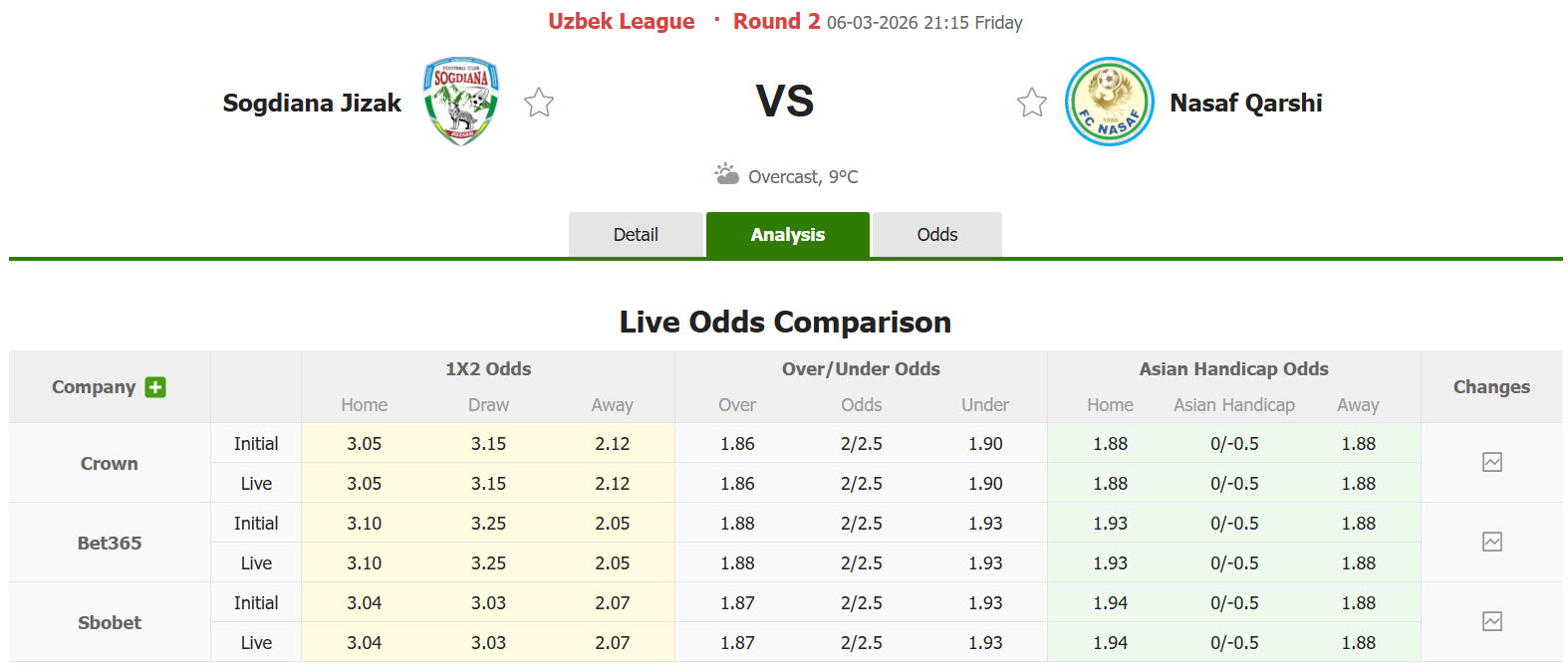Select the Analysis tab

(x=787, y=234)
